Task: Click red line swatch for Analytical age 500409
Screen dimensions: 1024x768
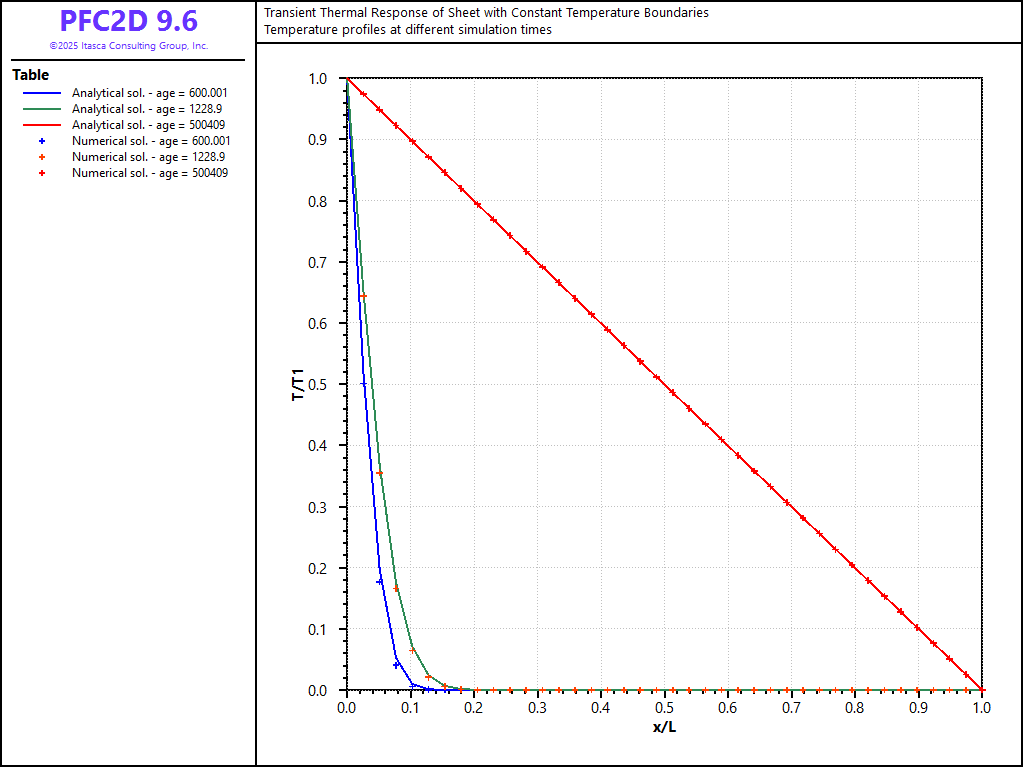Action: 41,125
